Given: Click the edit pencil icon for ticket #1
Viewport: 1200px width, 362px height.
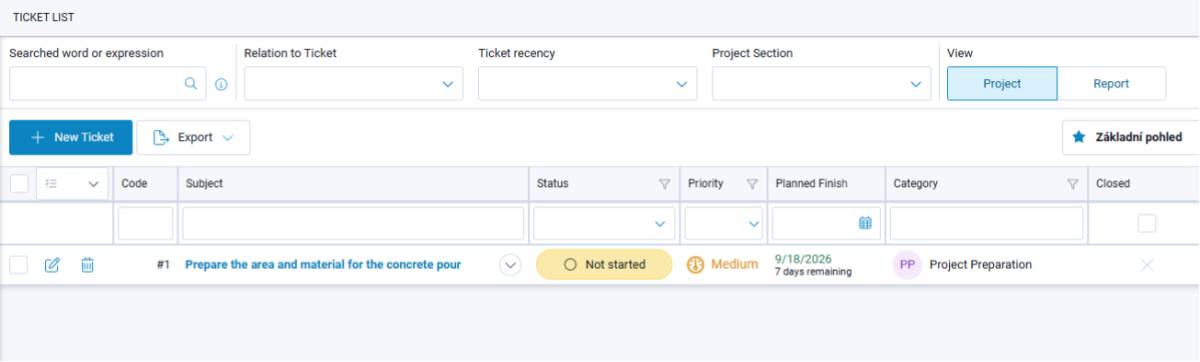Looking at the screenshot, I should pyautogui.click(x=52, y=265).
